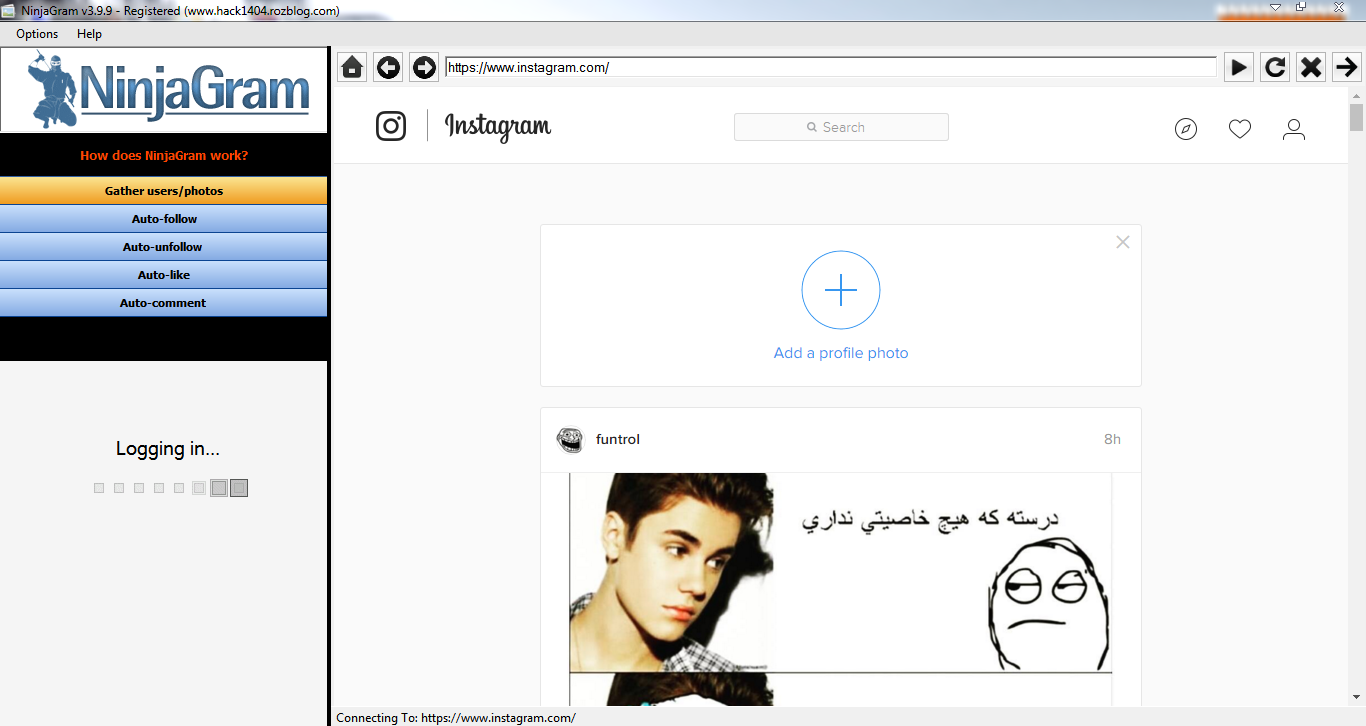Click the Connecting To status bar text
The width and height of the screenshot is (1366, 726).
(456, 718)
